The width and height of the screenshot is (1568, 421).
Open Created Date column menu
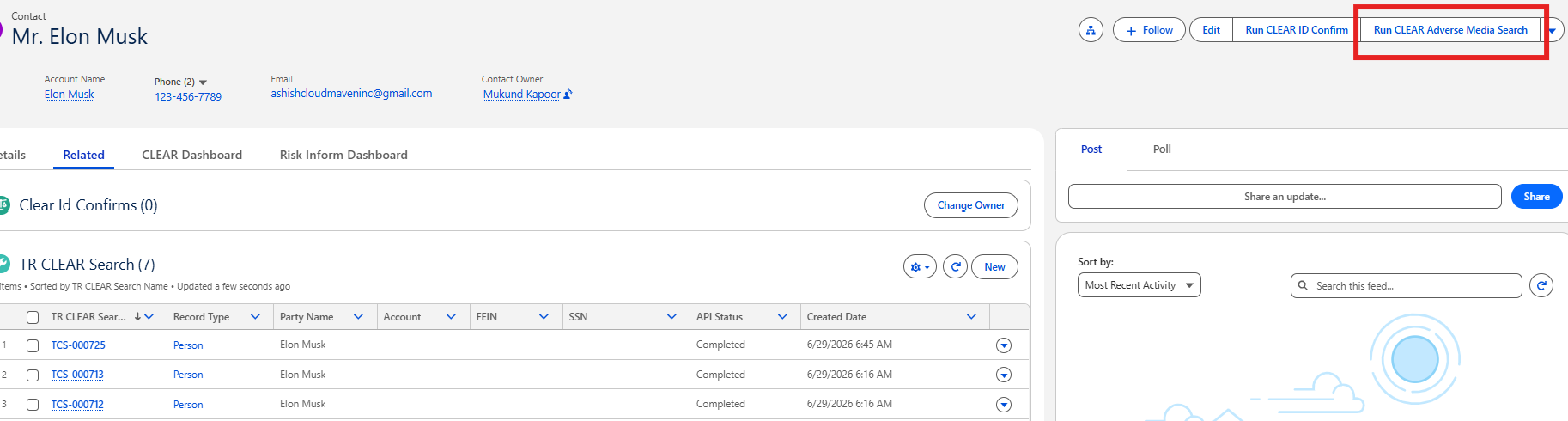[971, 317]
